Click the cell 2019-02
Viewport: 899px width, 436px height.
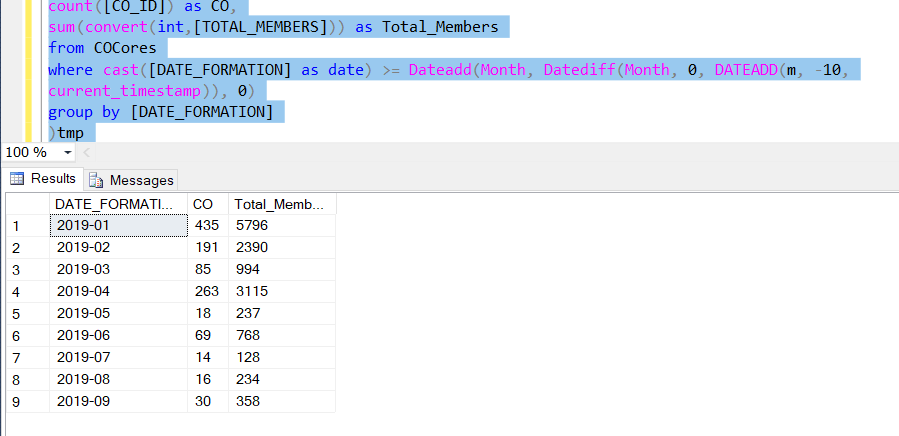pos(119,247)
